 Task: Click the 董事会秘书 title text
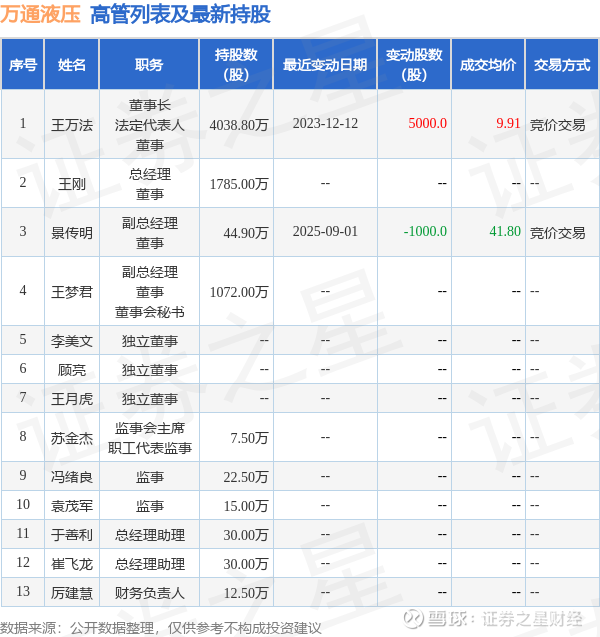coord(149,312)
